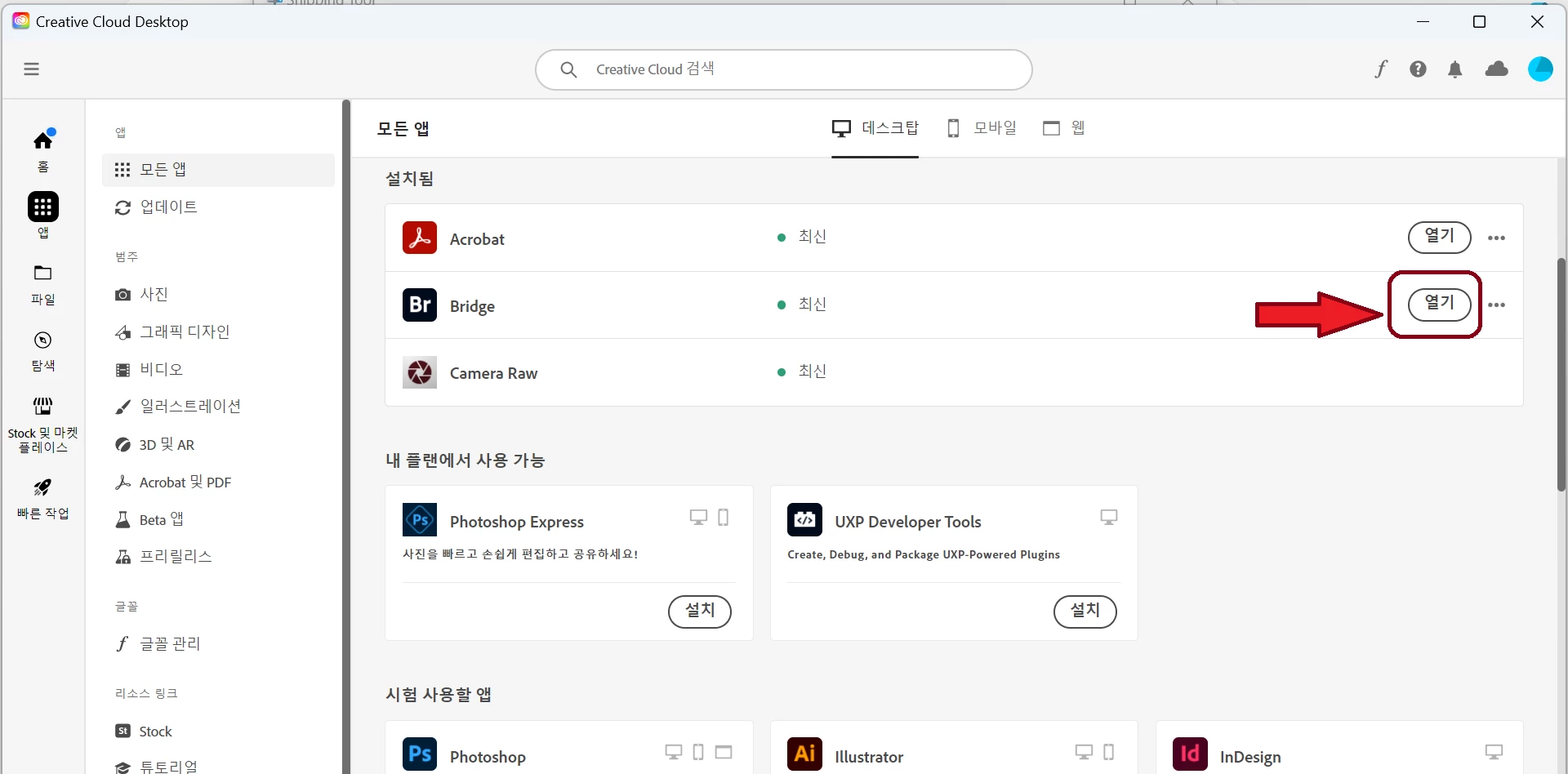
Task: Filter by Acrobat 및 PDF category
Action: (173, 483)
